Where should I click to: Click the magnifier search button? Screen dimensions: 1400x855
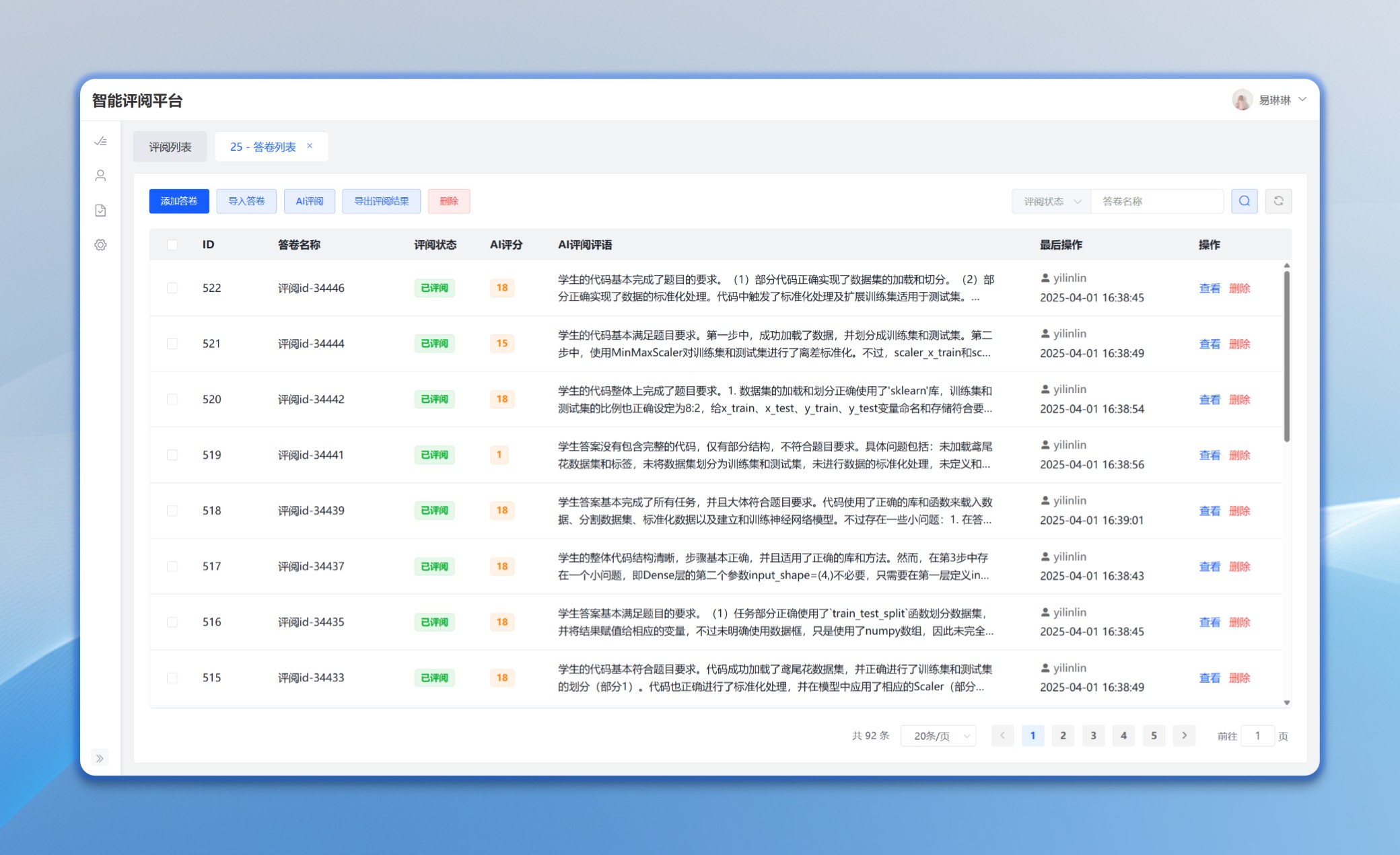pyautogui.click(x=1244, y=201)
